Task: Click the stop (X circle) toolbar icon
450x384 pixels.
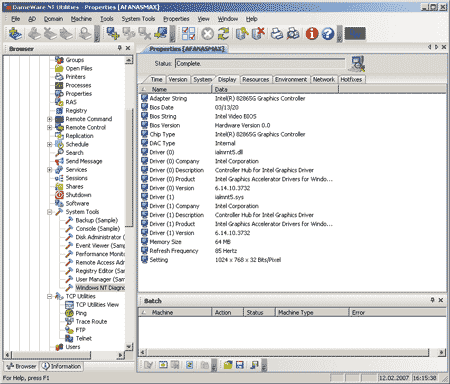Action: [207, 34]
